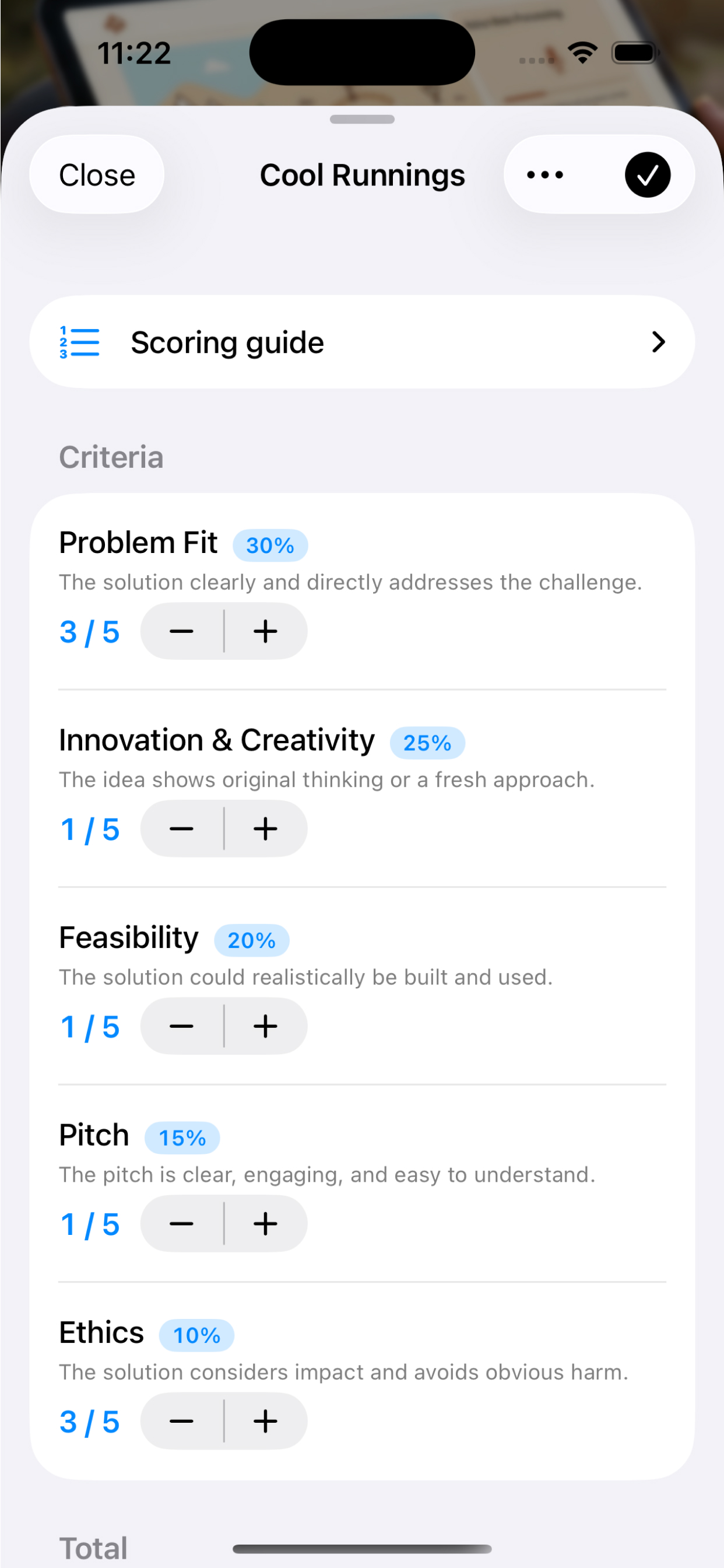Screen dimensions: 724x1568
Task: Decrease Problem Fit score with minus
Action: tap(182, 631)
